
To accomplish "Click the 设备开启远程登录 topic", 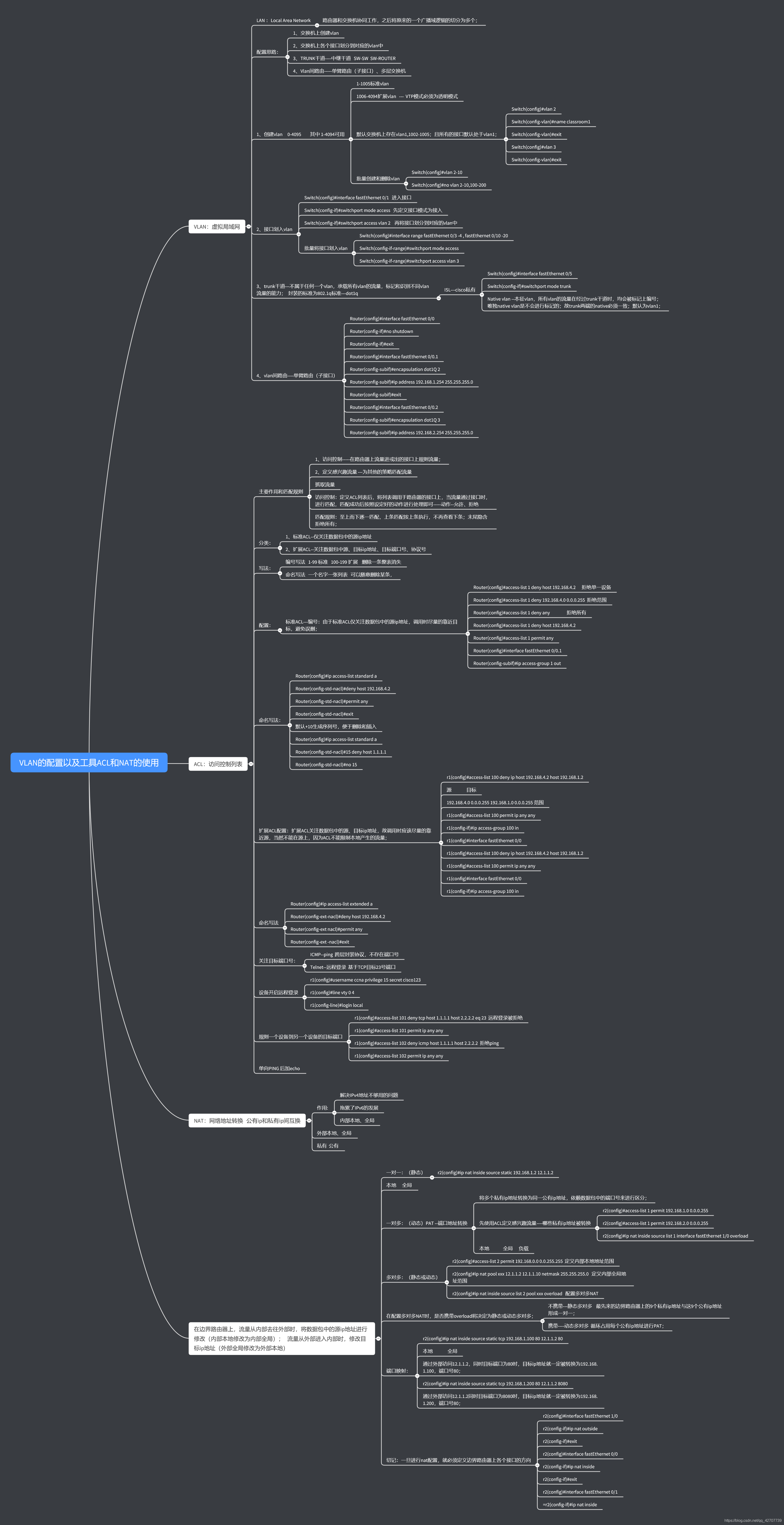I will pos(278,993).
